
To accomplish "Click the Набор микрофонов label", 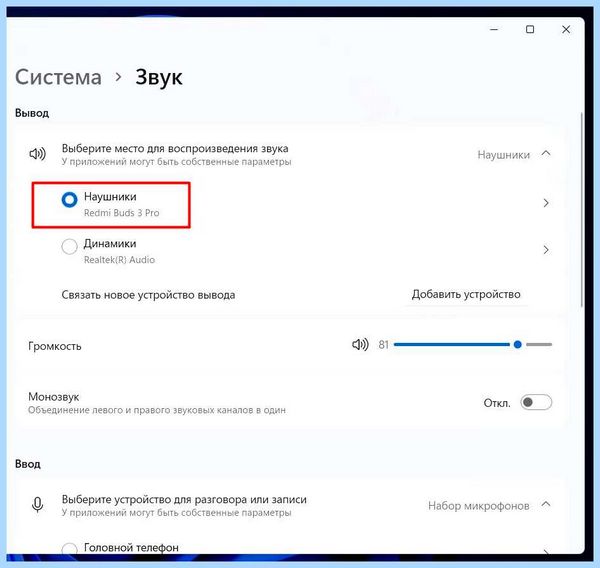I will pos(479,506).
